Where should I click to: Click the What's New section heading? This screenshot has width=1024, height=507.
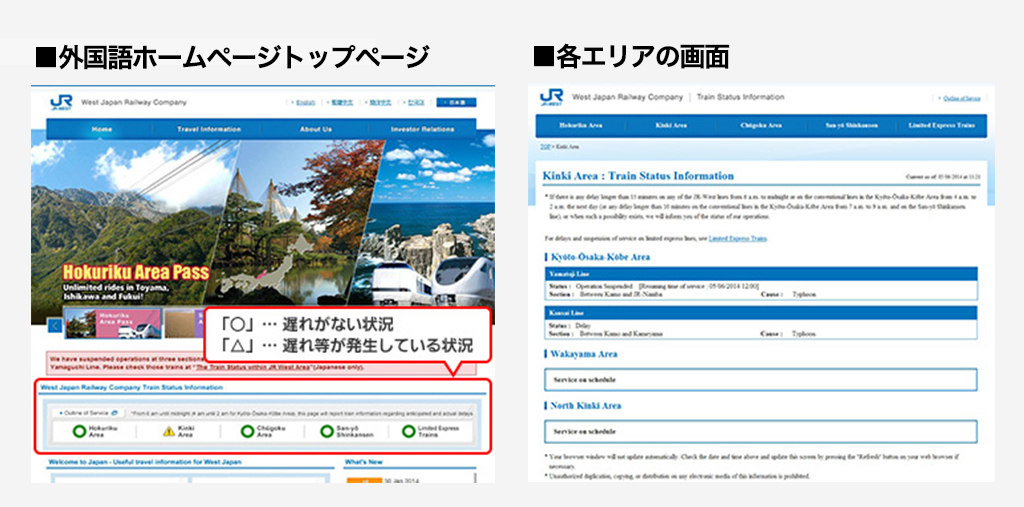click(x=364, y=462)
